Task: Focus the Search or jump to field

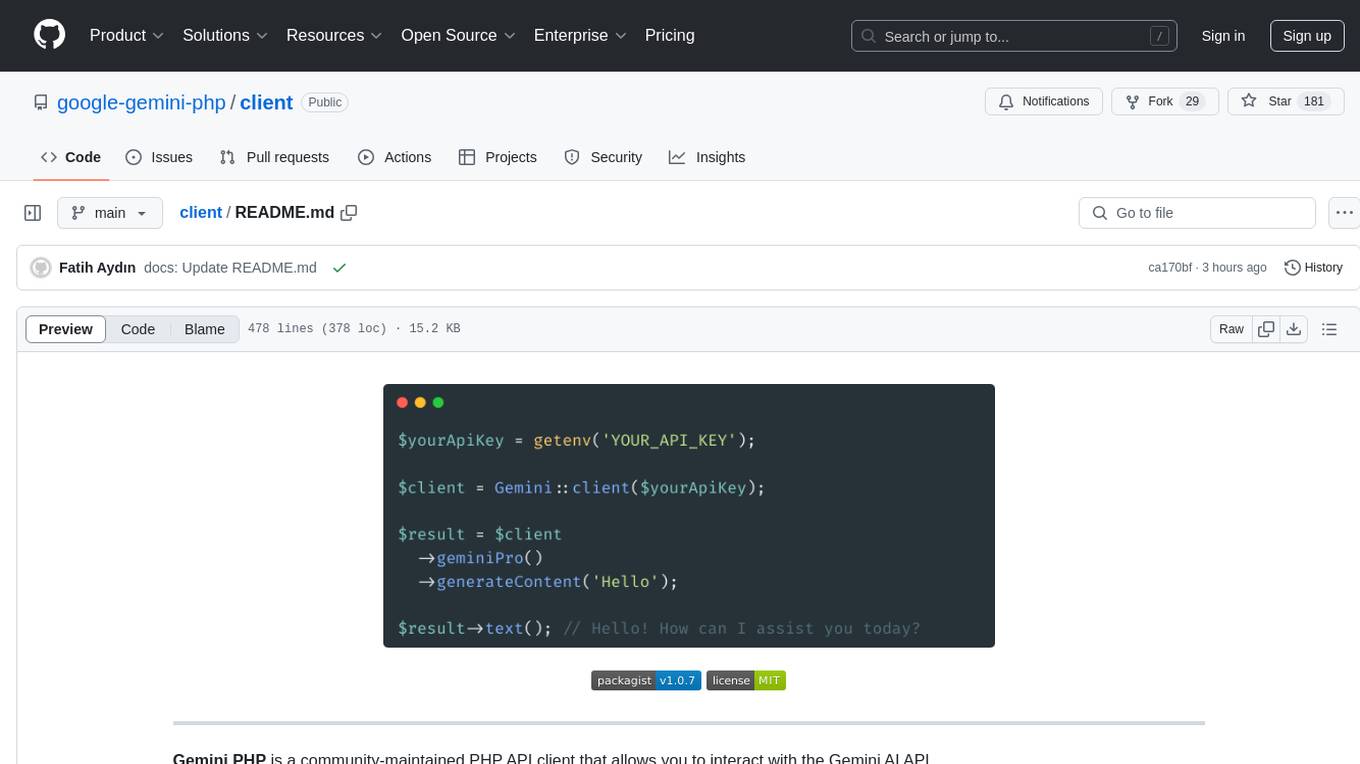Action: (1014, 36)
